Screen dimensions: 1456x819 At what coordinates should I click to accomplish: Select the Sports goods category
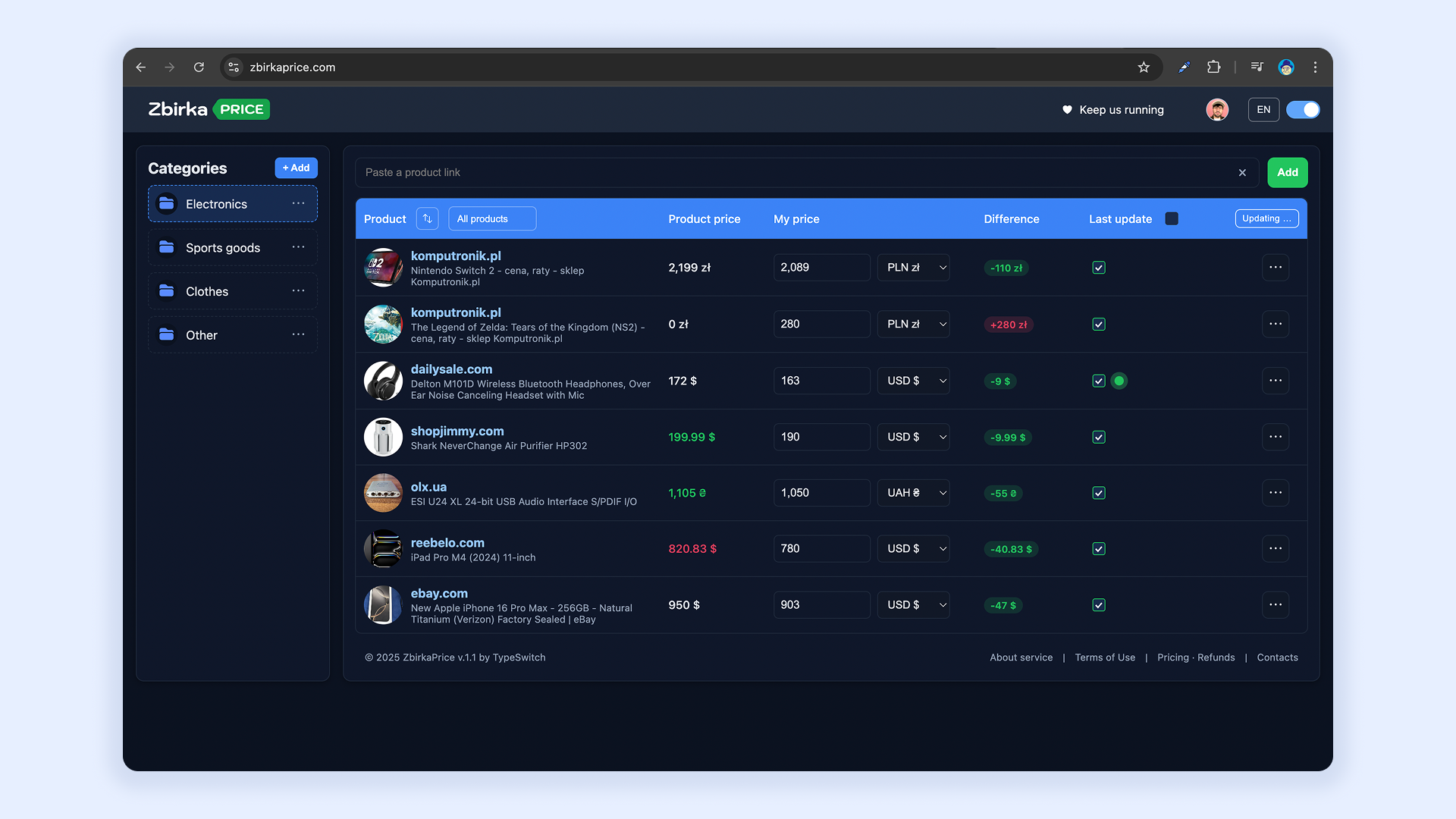[x=233, y=247]
